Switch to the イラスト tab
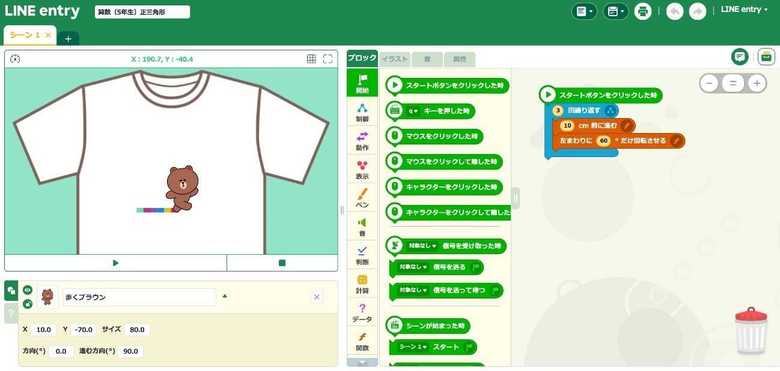Viewport: 780px width, 371px height. [394, 59]
